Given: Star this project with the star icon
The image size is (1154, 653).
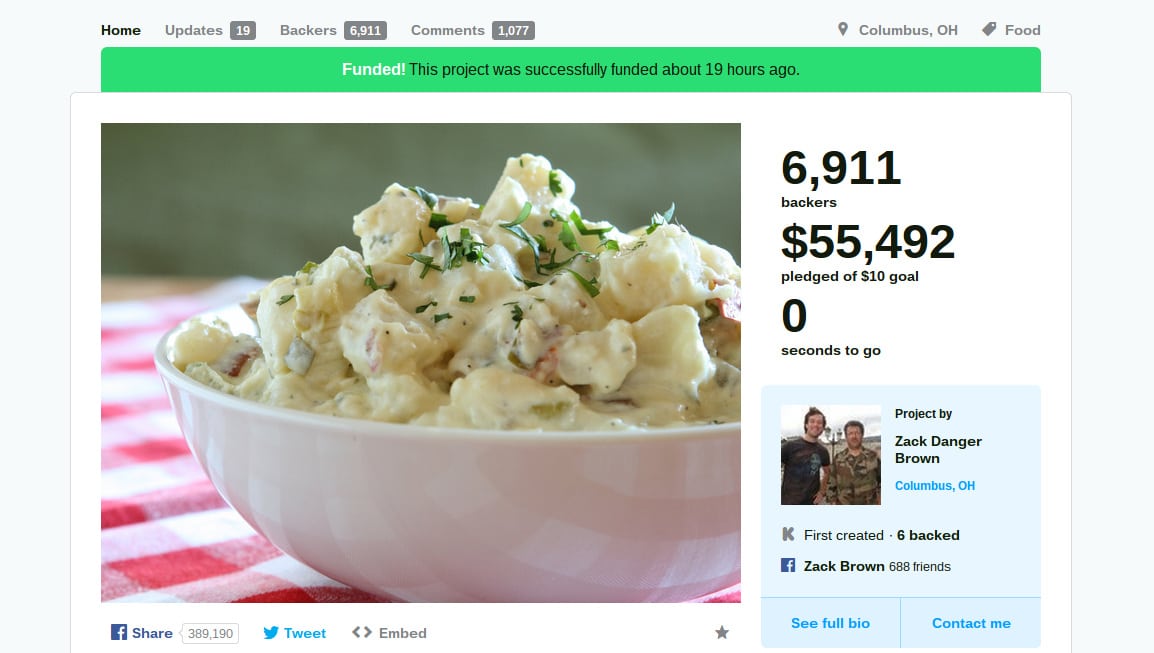Looking at the screenshot, I should [x=722, y=632].
